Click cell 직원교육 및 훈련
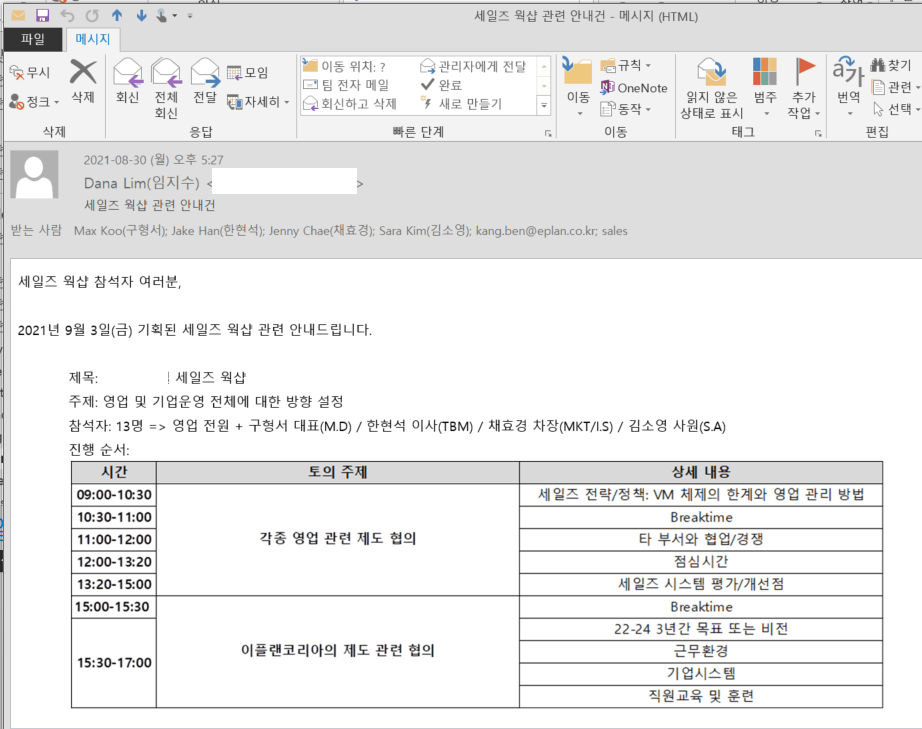The image size is (922, 729). pyautogui.click(x=701, y=696)
